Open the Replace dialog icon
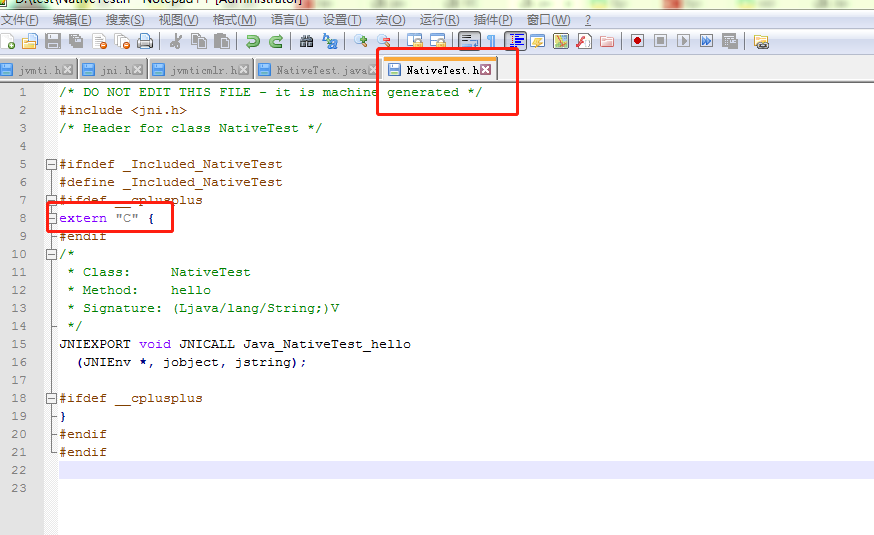This screenshot has height=535, width=874. tap(329, 41)
